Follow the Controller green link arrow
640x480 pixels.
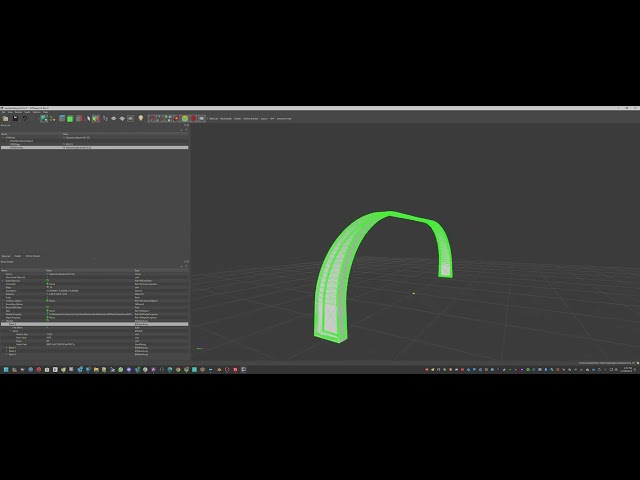coord(47,284)
